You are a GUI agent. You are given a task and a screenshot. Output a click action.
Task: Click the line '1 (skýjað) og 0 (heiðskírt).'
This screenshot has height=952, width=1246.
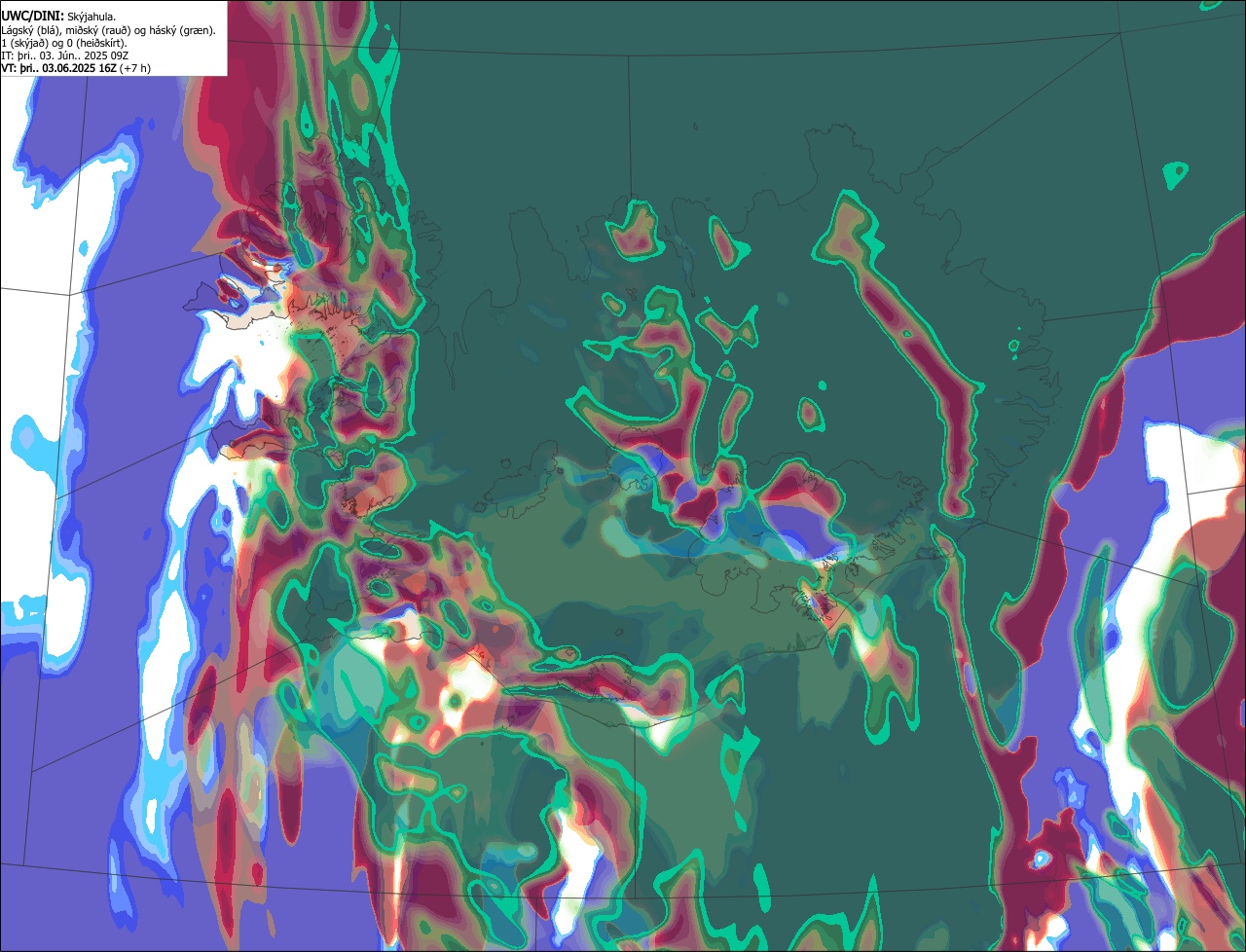pyautogui.click(x=64, y=43)
